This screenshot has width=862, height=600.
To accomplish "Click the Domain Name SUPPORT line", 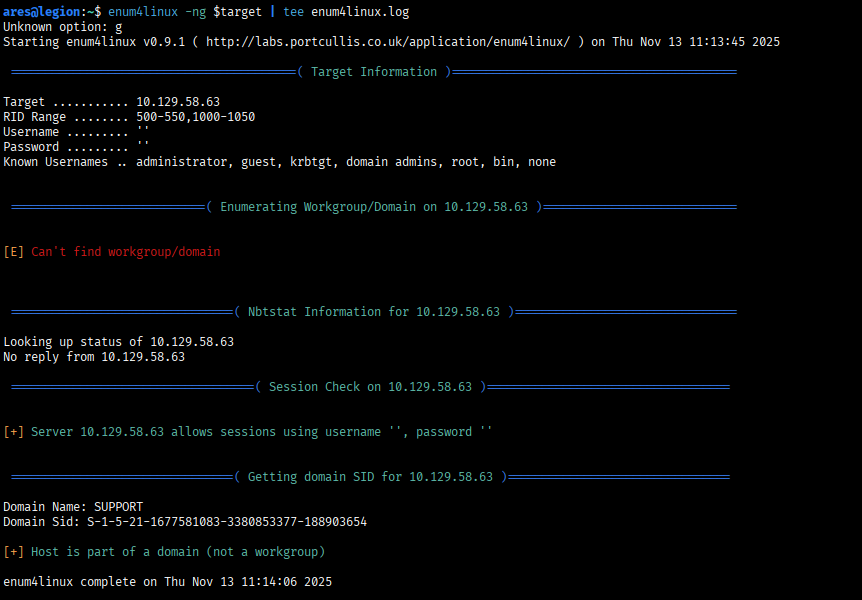I will (73, 507).
